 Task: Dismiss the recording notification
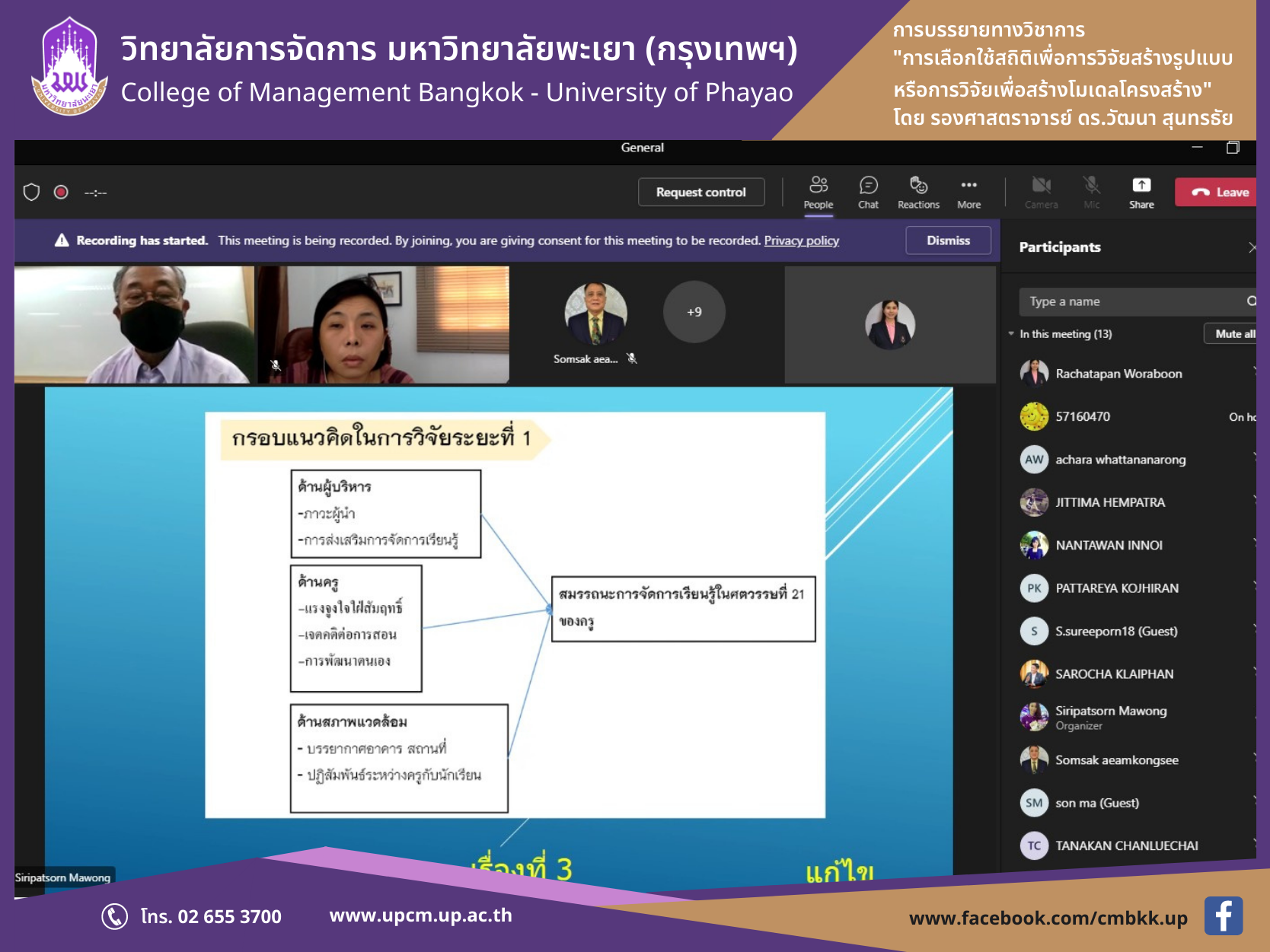coord(948,240)
